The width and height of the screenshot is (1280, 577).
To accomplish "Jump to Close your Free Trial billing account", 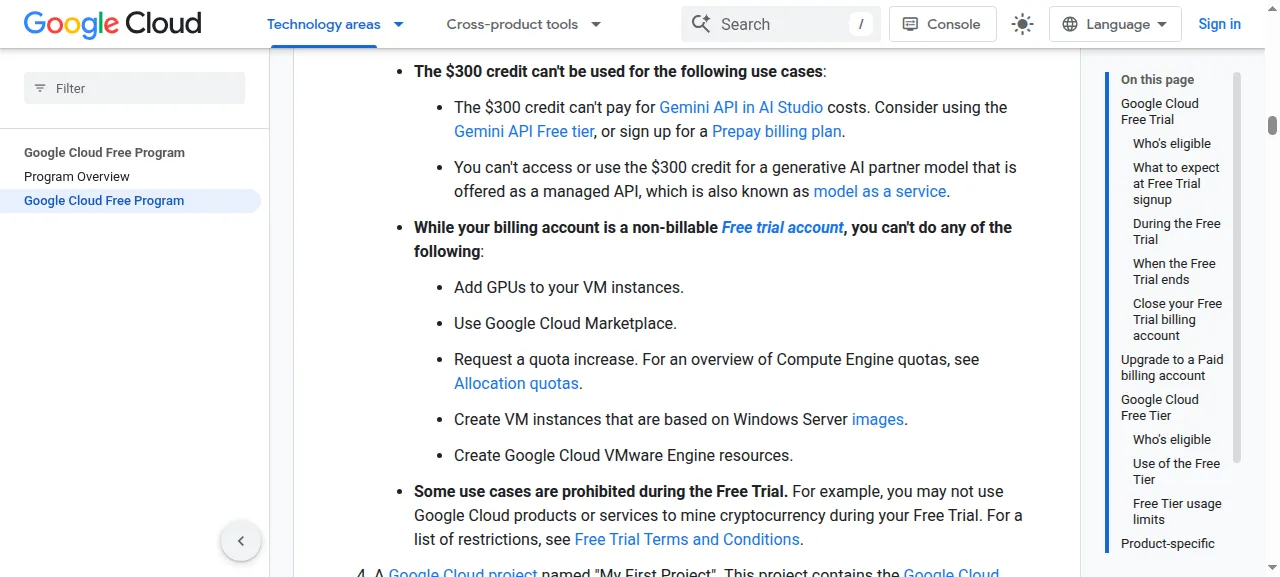I will (1177, 319).
